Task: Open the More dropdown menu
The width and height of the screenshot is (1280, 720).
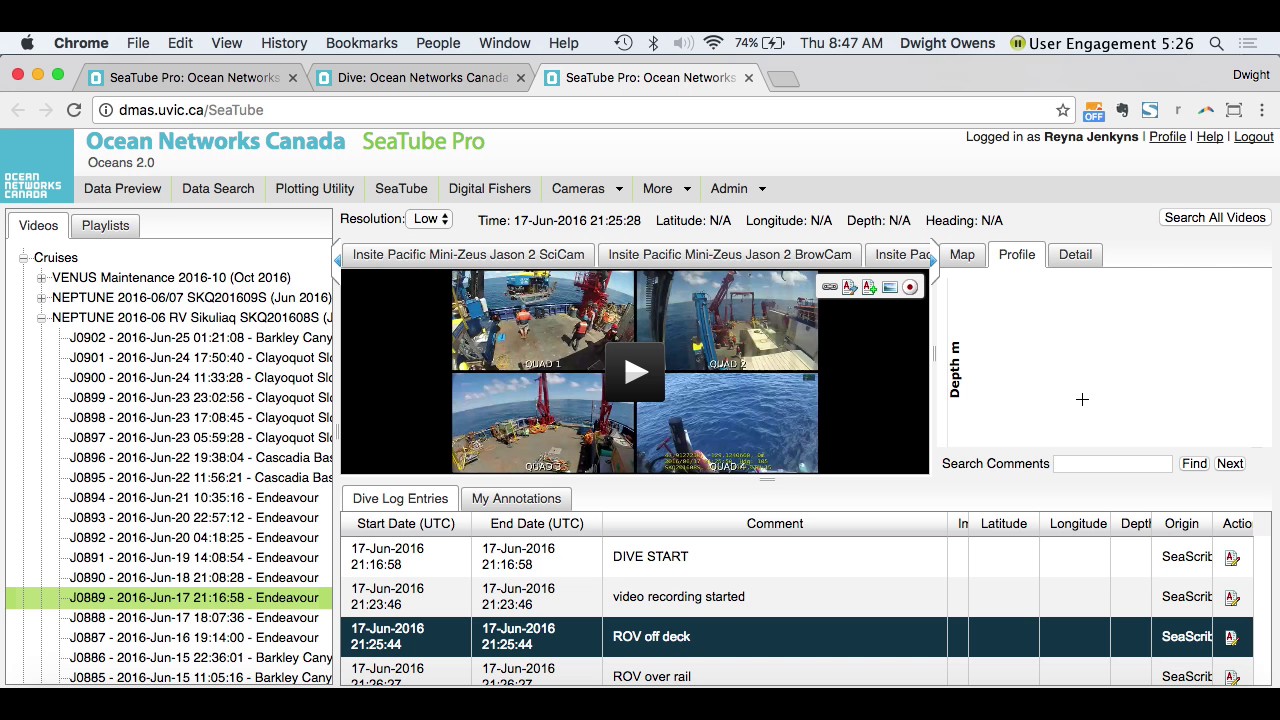Action: [x=666, y=188]
